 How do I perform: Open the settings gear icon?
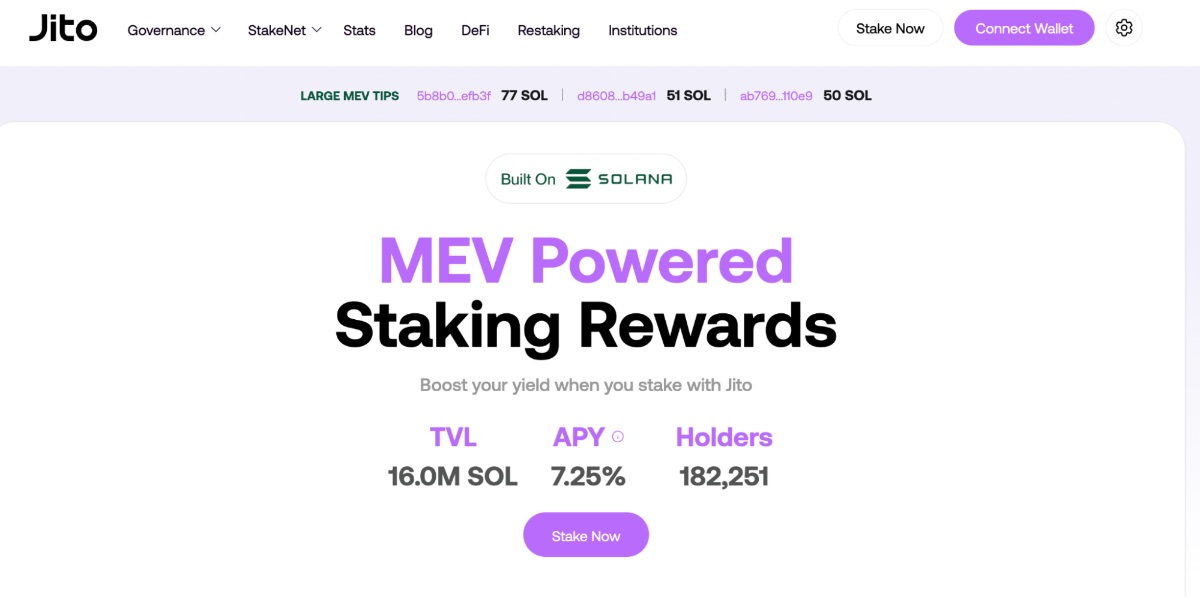point(1124,28)
